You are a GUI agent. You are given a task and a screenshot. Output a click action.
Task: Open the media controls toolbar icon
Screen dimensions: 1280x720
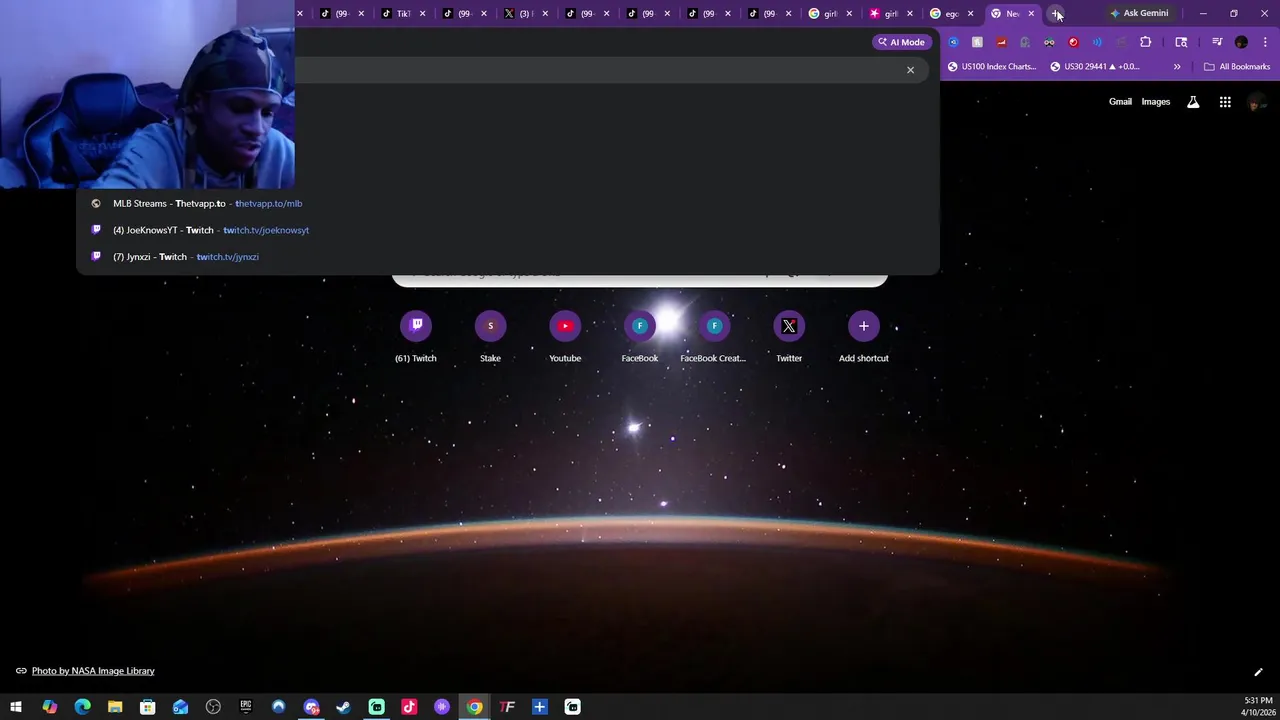[1217, 42]
